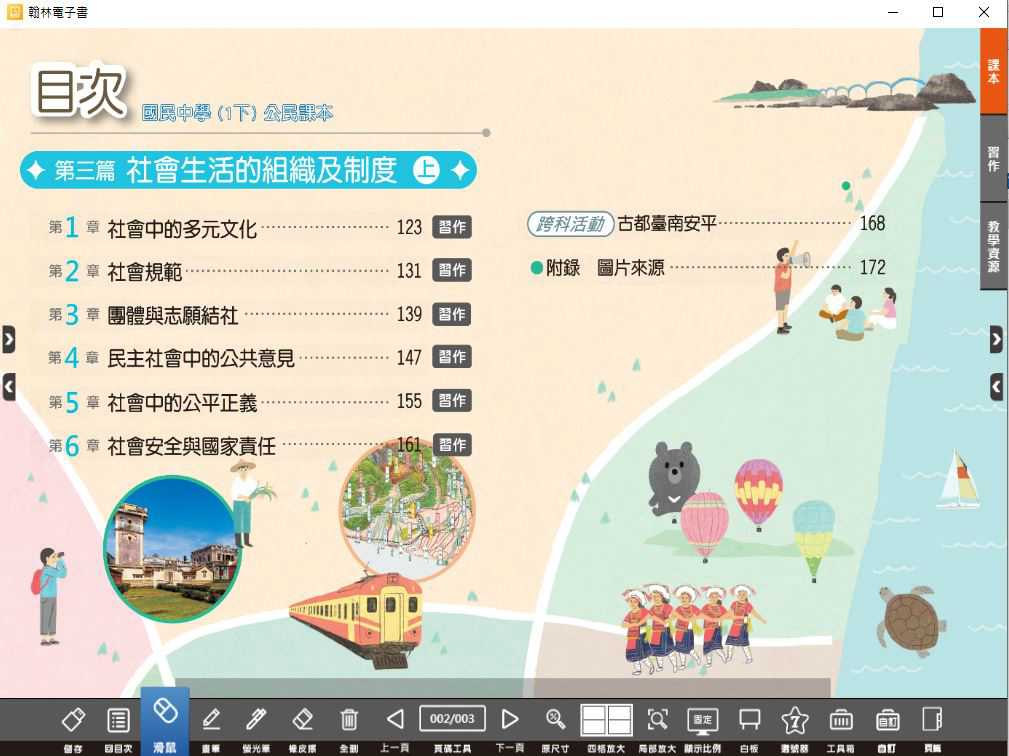Open the 工具箱 toolbox icon
Image resolution: width=1009 pixels, height=756 pixels.
click(841, 719)
